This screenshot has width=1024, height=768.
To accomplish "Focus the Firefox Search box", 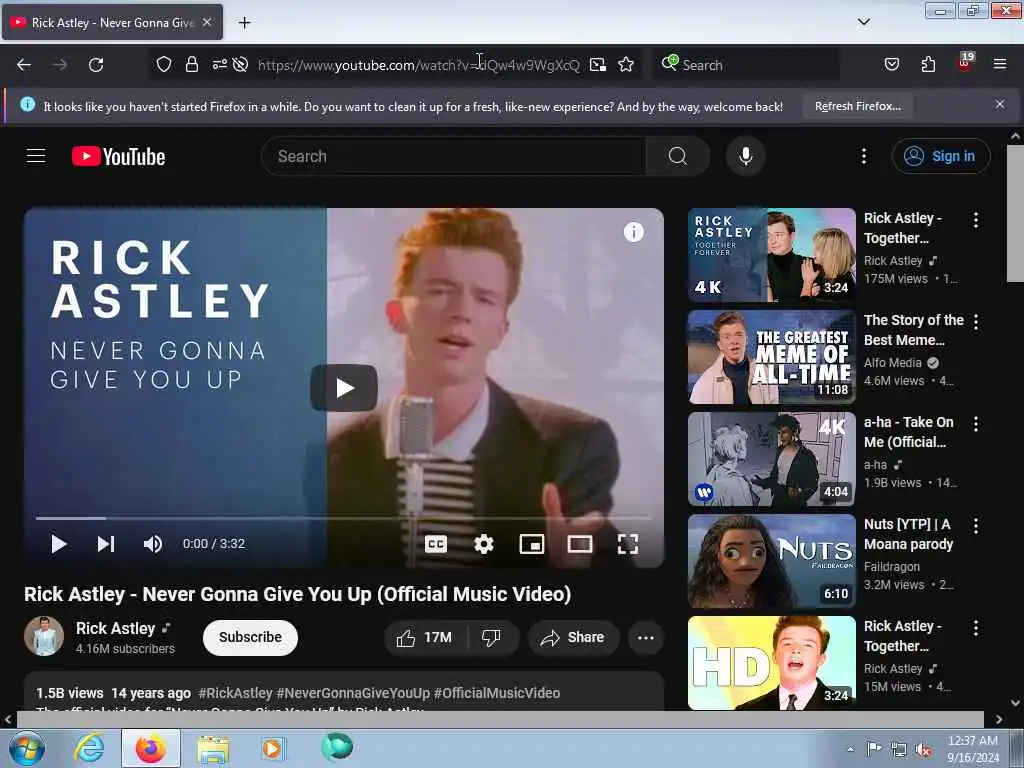I will click(746, 65).
